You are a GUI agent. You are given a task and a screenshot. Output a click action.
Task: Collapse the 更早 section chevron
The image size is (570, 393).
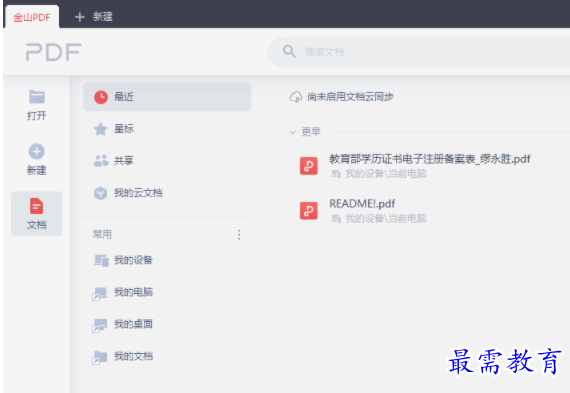(x=293, y=132)
